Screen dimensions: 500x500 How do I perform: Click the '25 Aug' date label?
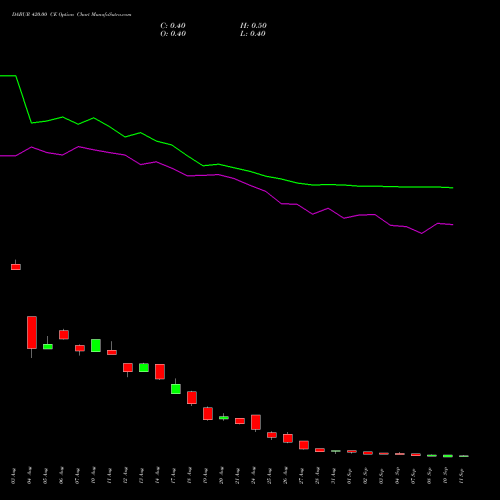(270, 476)
